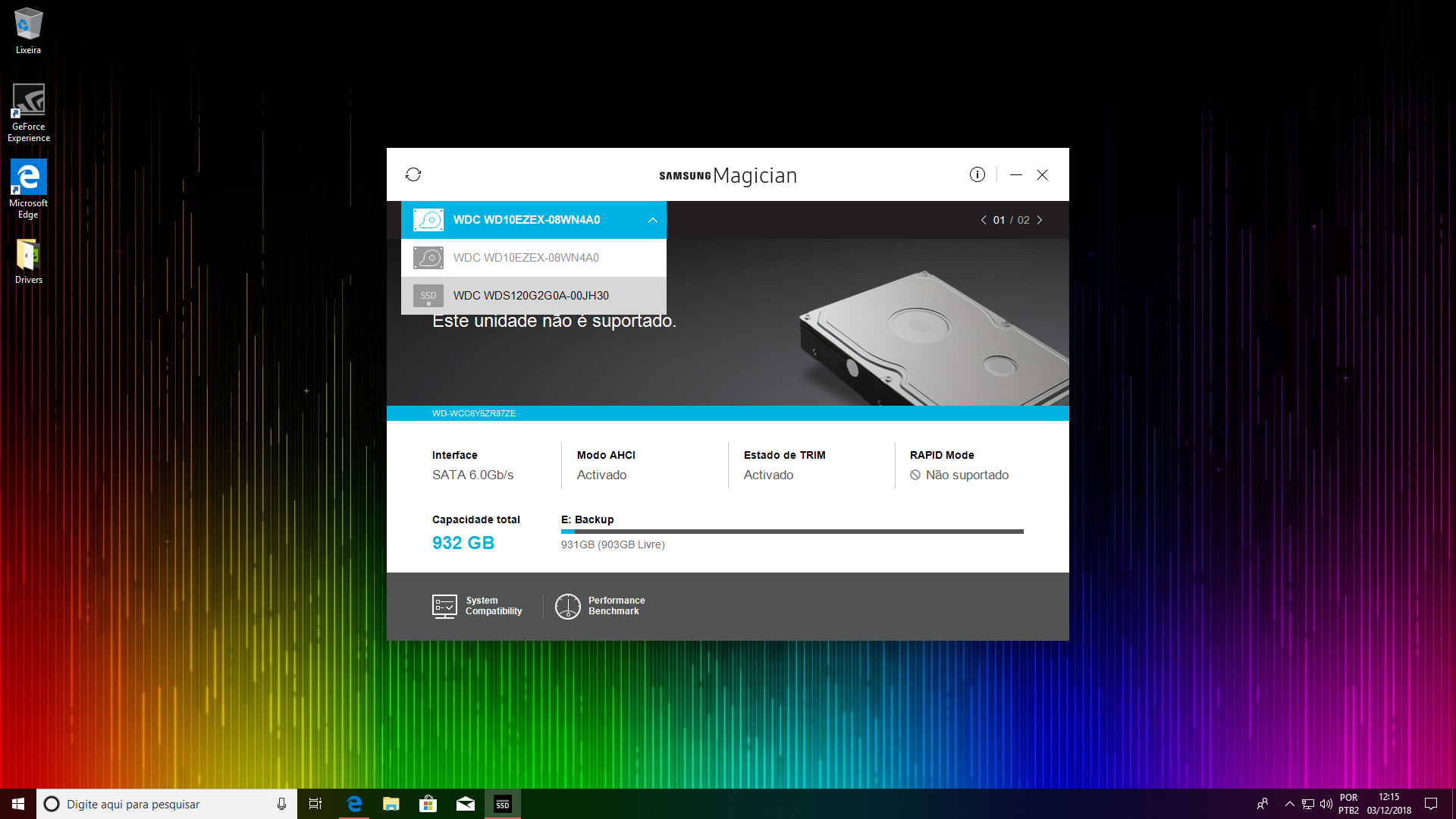Open the volume icon in system tray
1456x819 pixels.
pos(1326,804)
